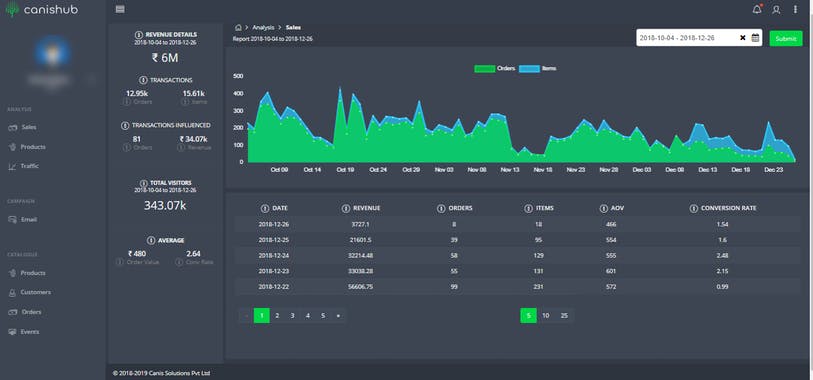Click the 12.95k orders value
The width and height of the screenshot is (813, 380).
click(137, 94)
